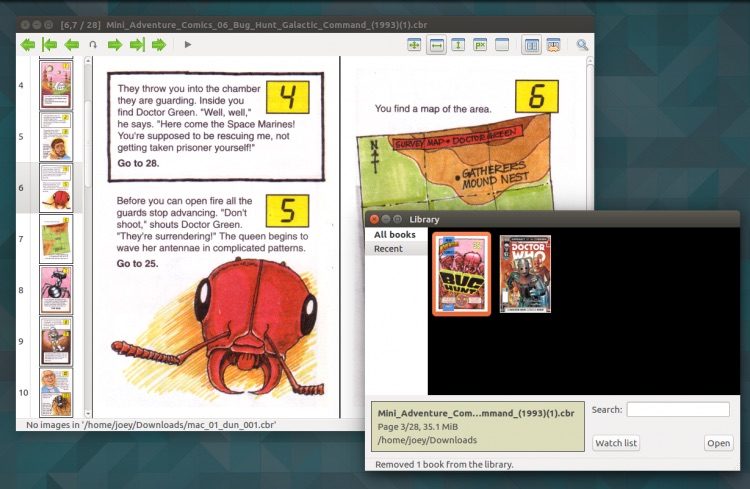
Task: Maximize the Library window
Action: 397,219
